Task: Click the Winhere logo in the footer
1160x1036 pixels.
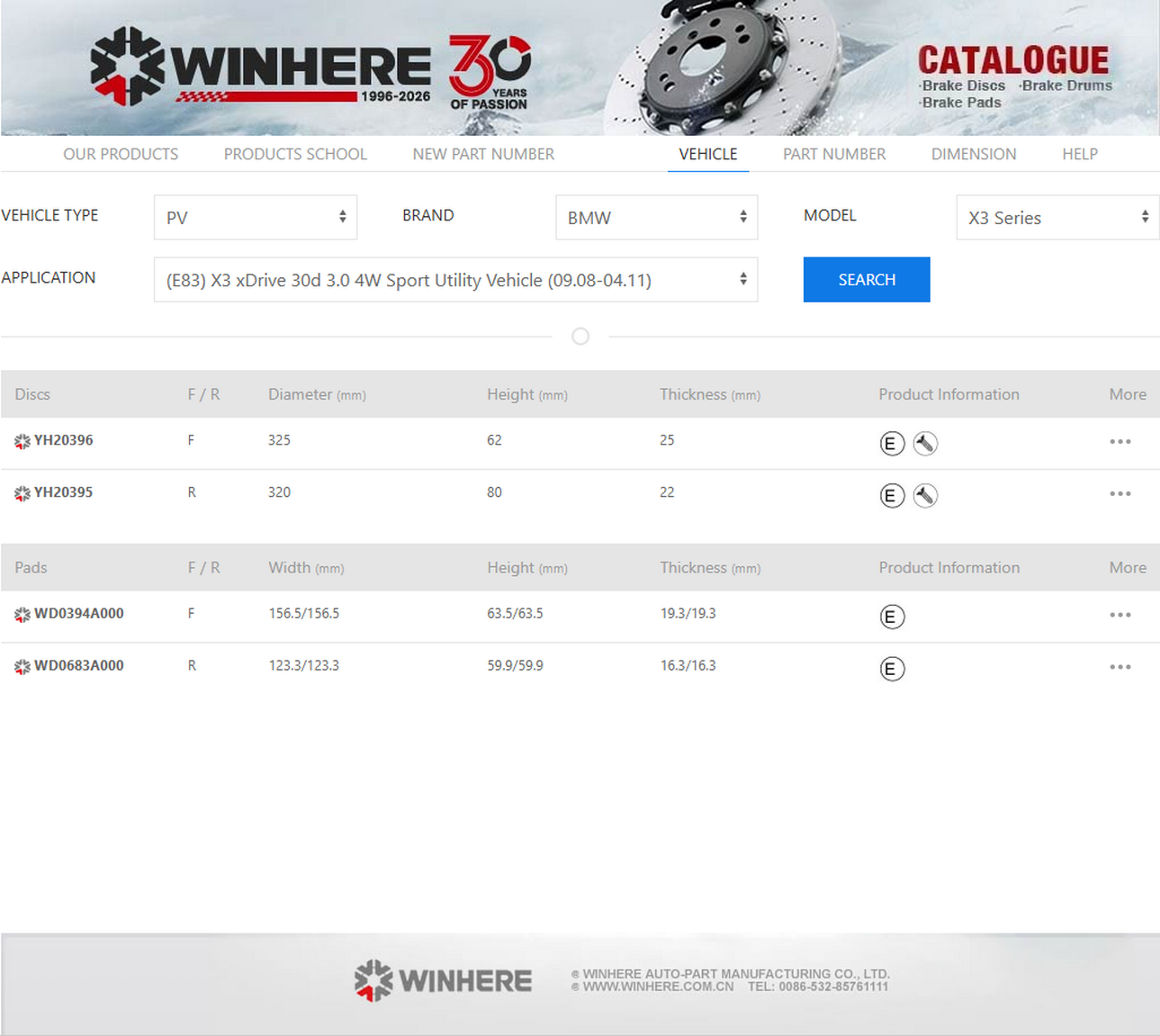Action: [443, 980]
